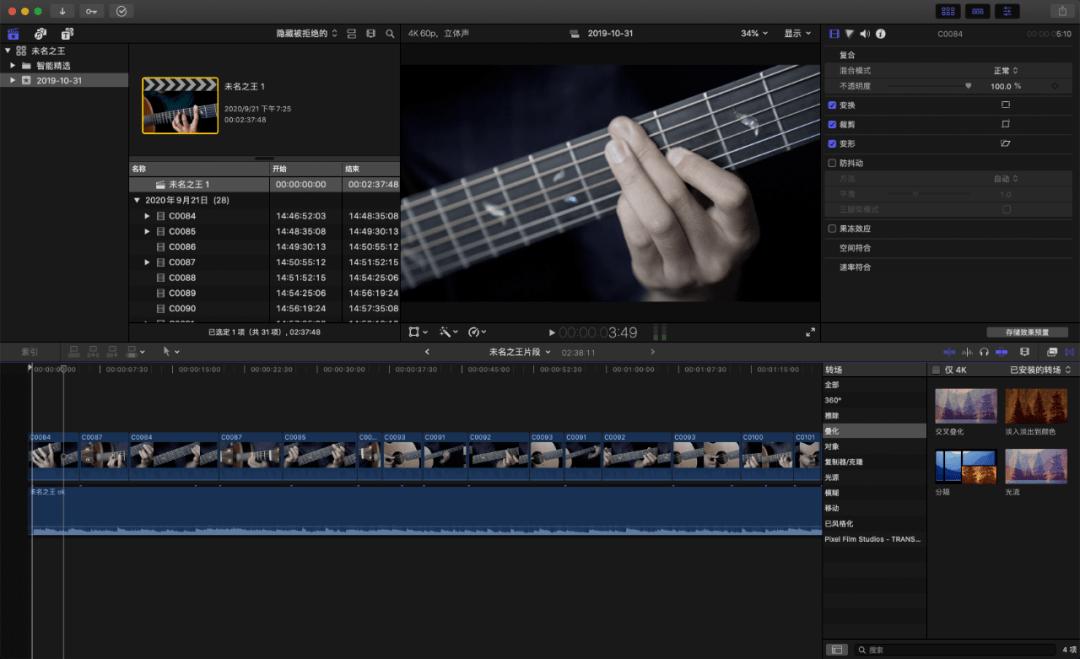This screenshot has width=1080, height=659.
Task: Open the 34% viewer zoom dropdown
Action: click(754, 34)
